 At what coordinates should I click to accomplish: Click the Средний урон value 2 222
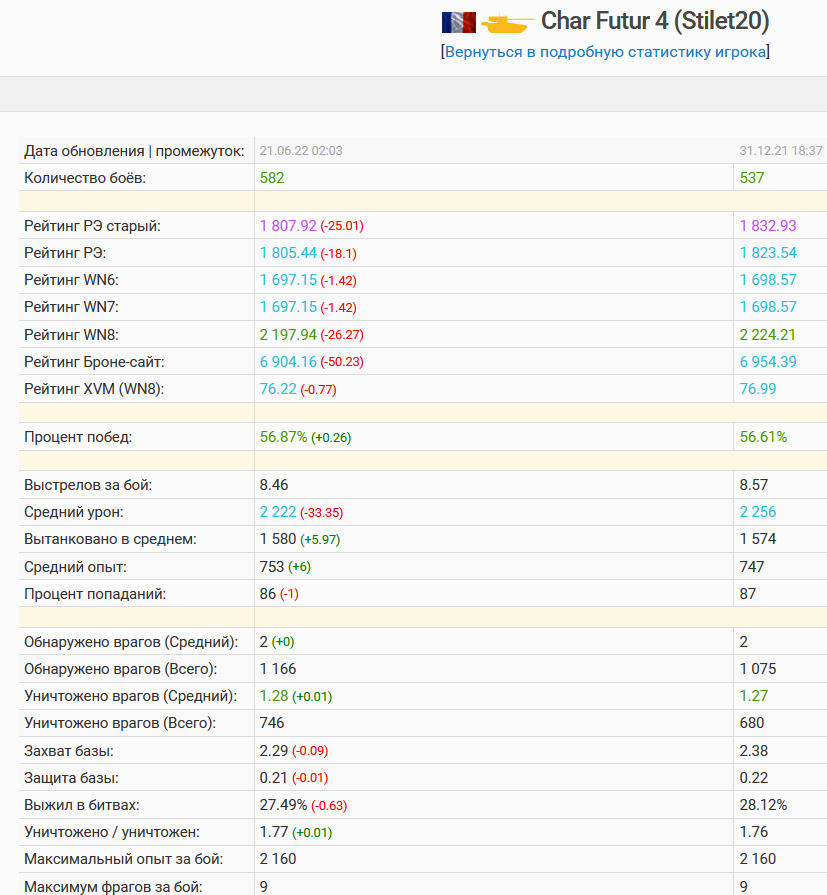tap(278, 512)
